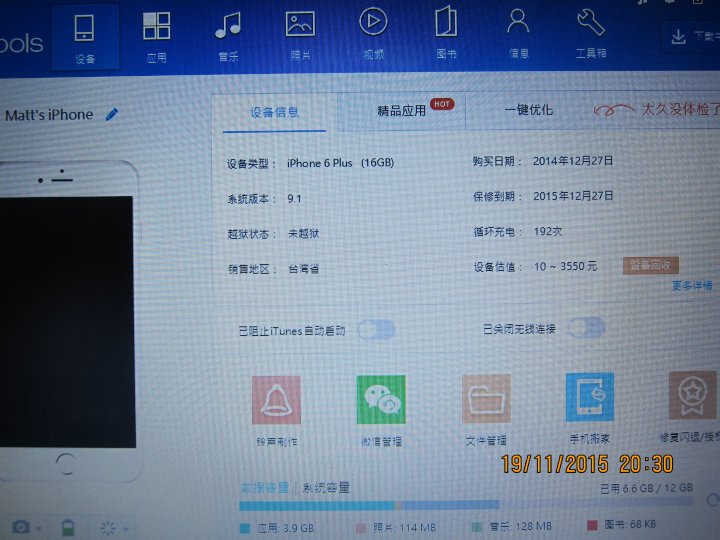Launch the 修复闪退 repair tool
720x540 pixels.
tap(691, 407)
